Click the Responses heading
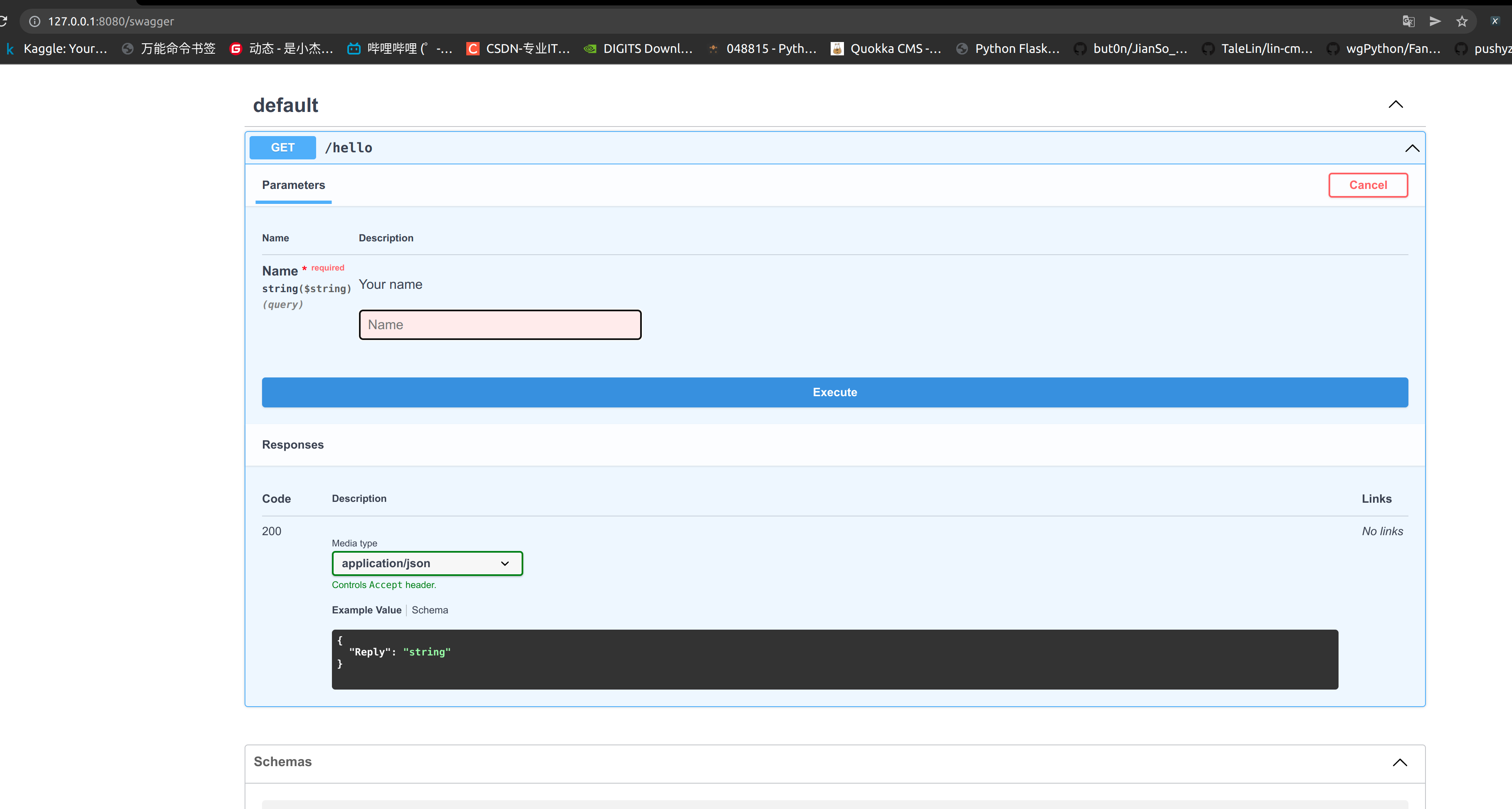The image size is (1512, 809). [x=292, y=444]
